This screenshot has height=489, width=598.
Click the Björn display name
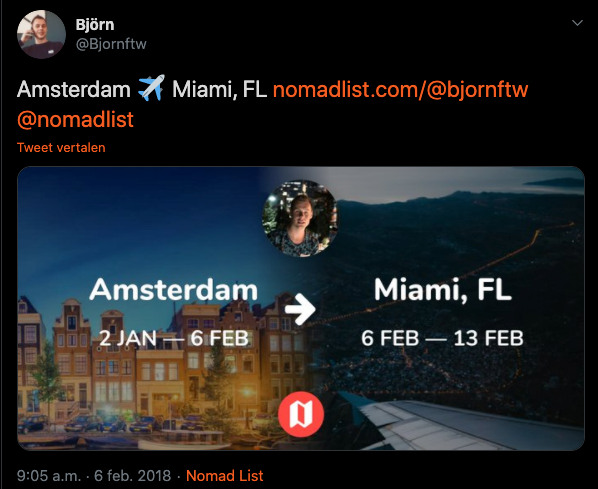[x=95, y=25]
